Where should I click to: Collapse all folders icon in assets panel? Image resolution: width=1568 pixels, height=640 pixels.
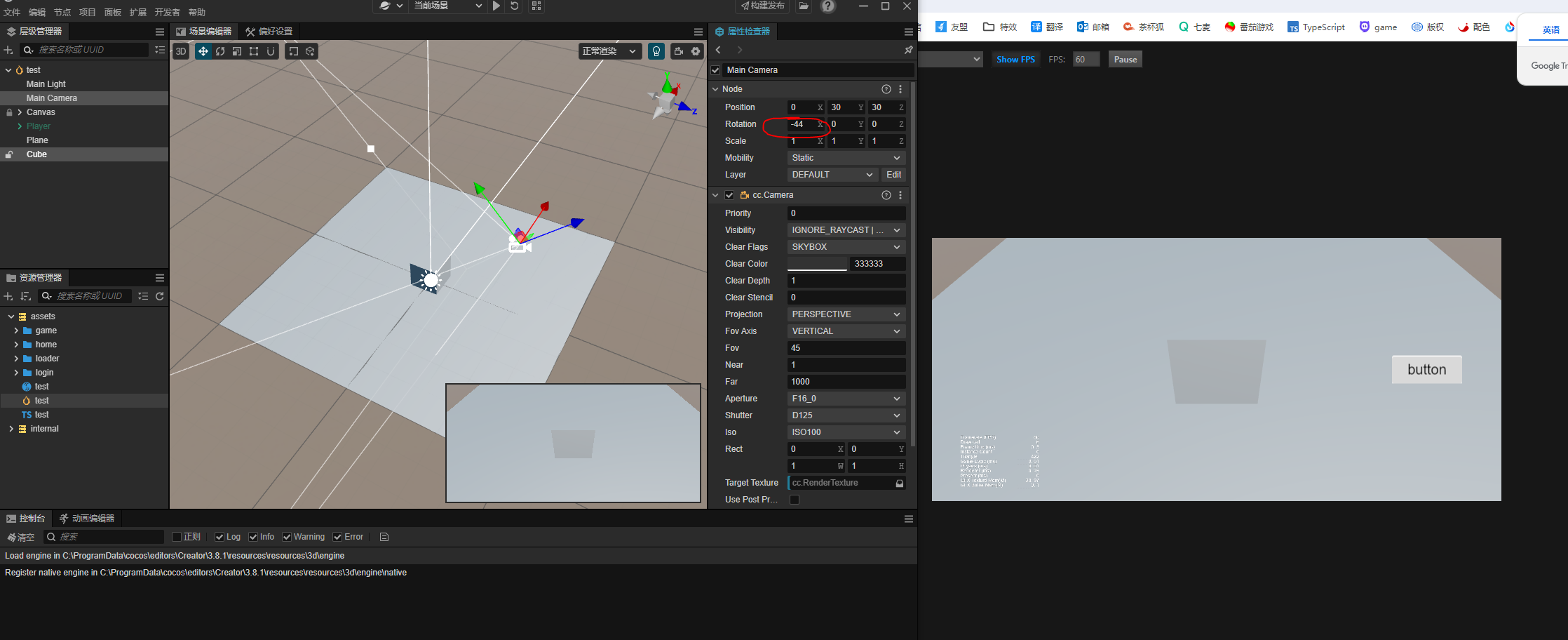[x=143, y=296]
